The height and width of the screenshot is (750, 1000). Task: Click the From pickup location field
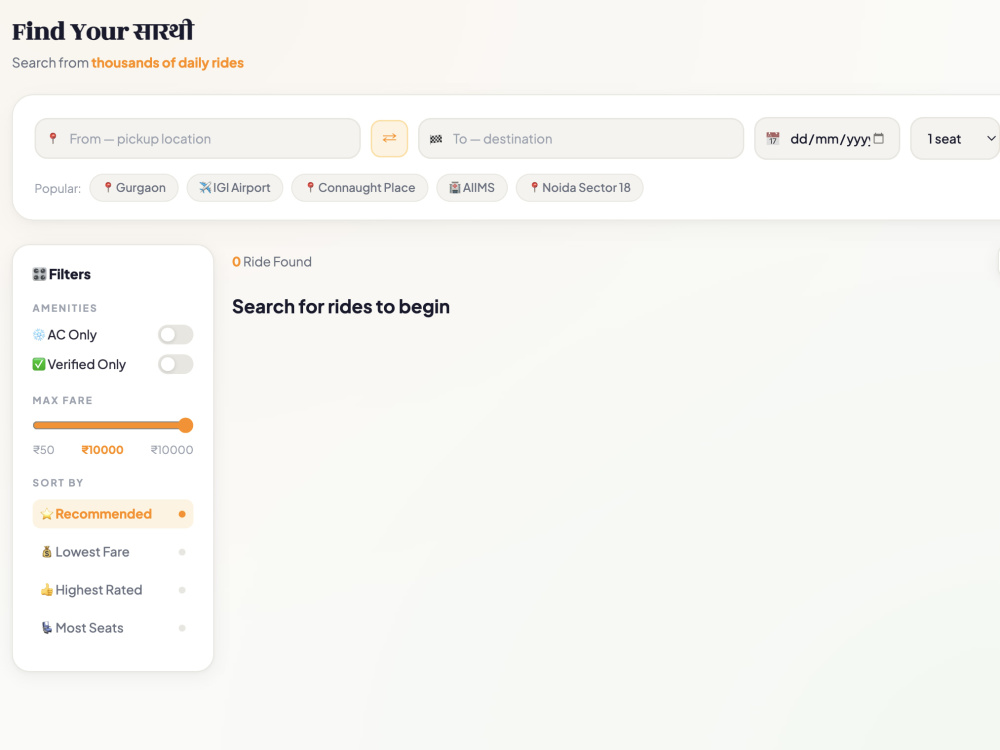[198, 138]
